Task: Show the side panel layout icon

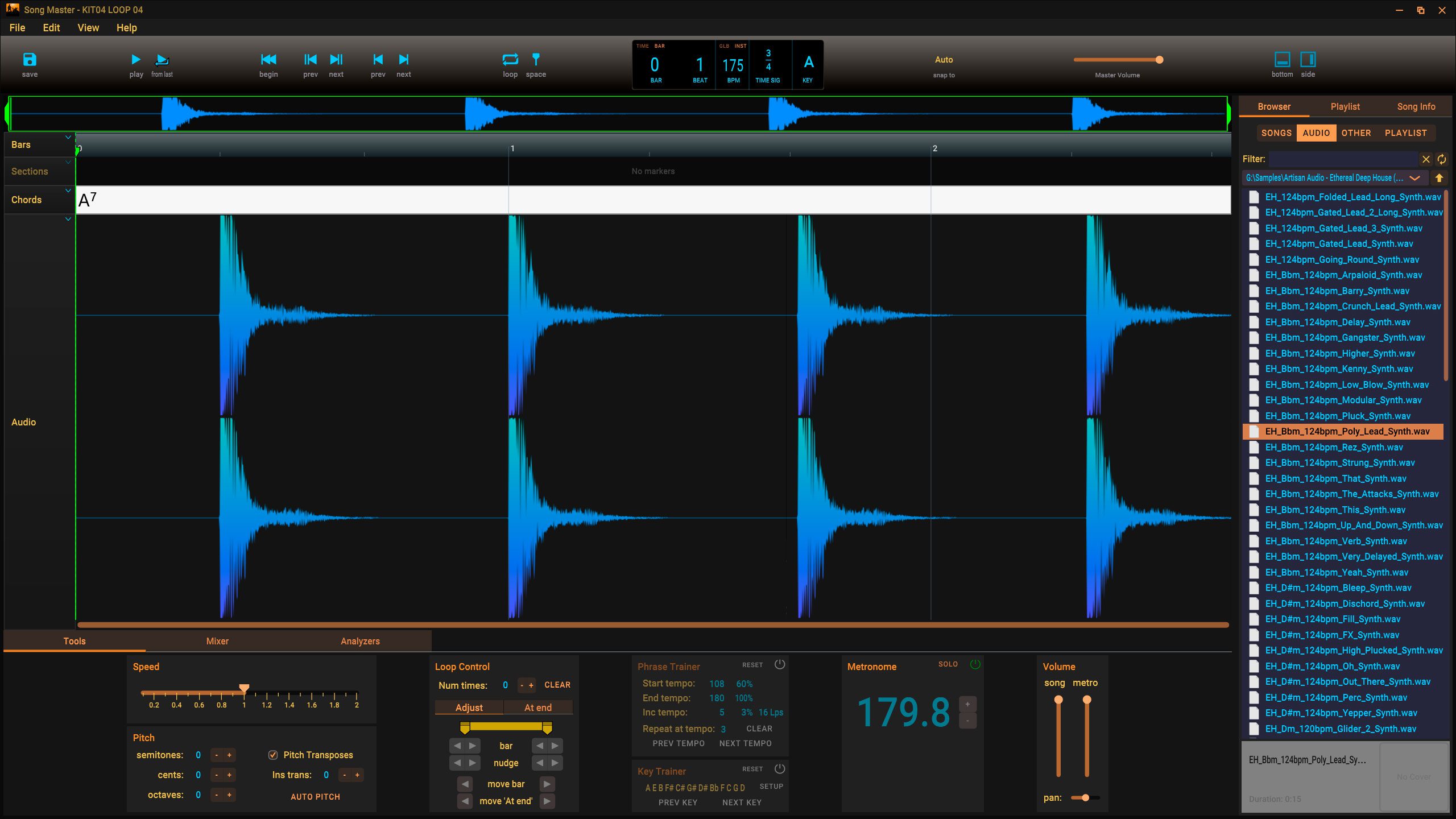Action: (x=1308, y=59)
